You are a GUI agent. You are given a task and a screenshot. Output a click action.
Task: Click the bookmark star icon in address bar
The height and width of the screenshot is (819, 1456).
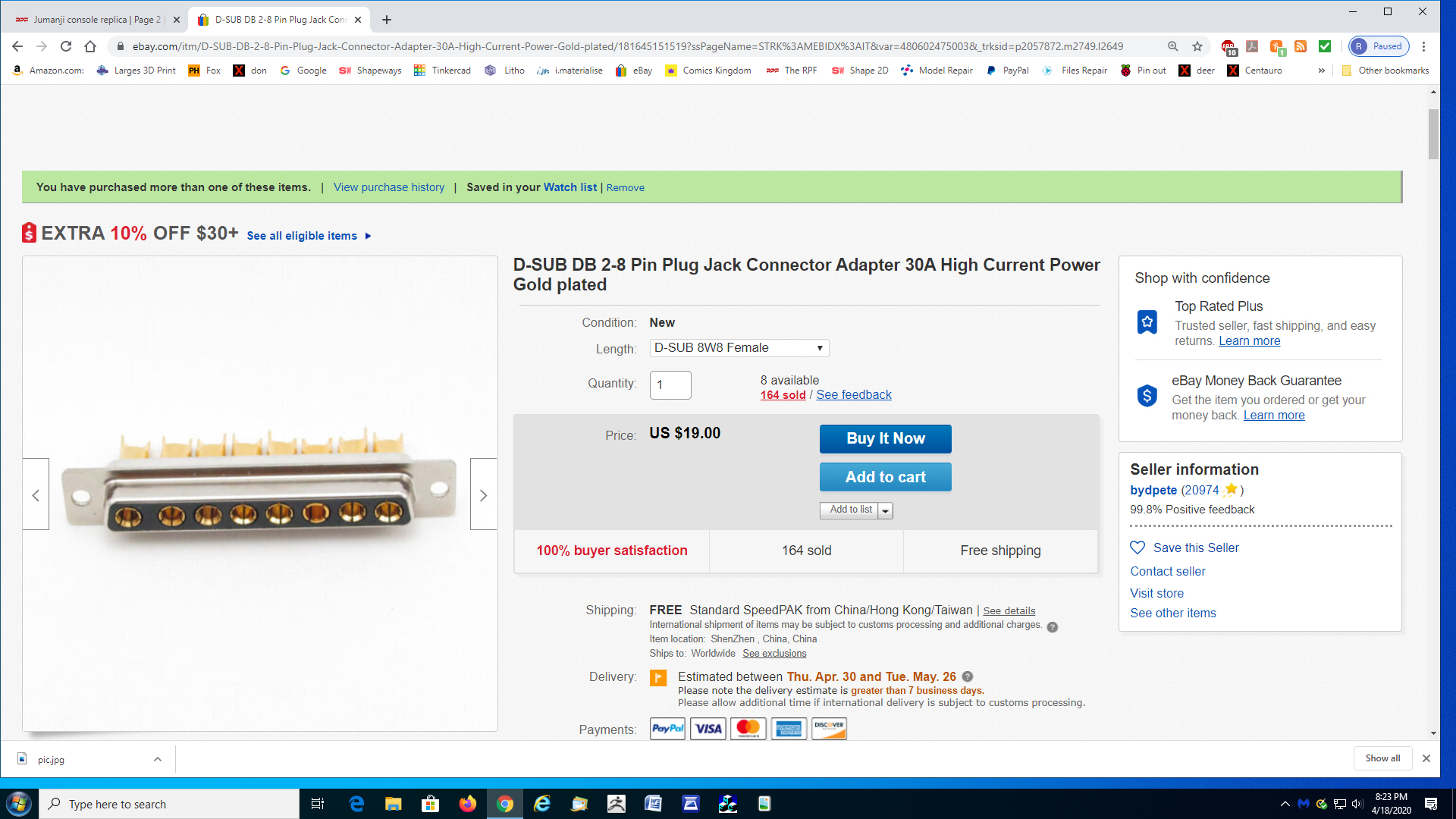click(x=1197, y=46)
